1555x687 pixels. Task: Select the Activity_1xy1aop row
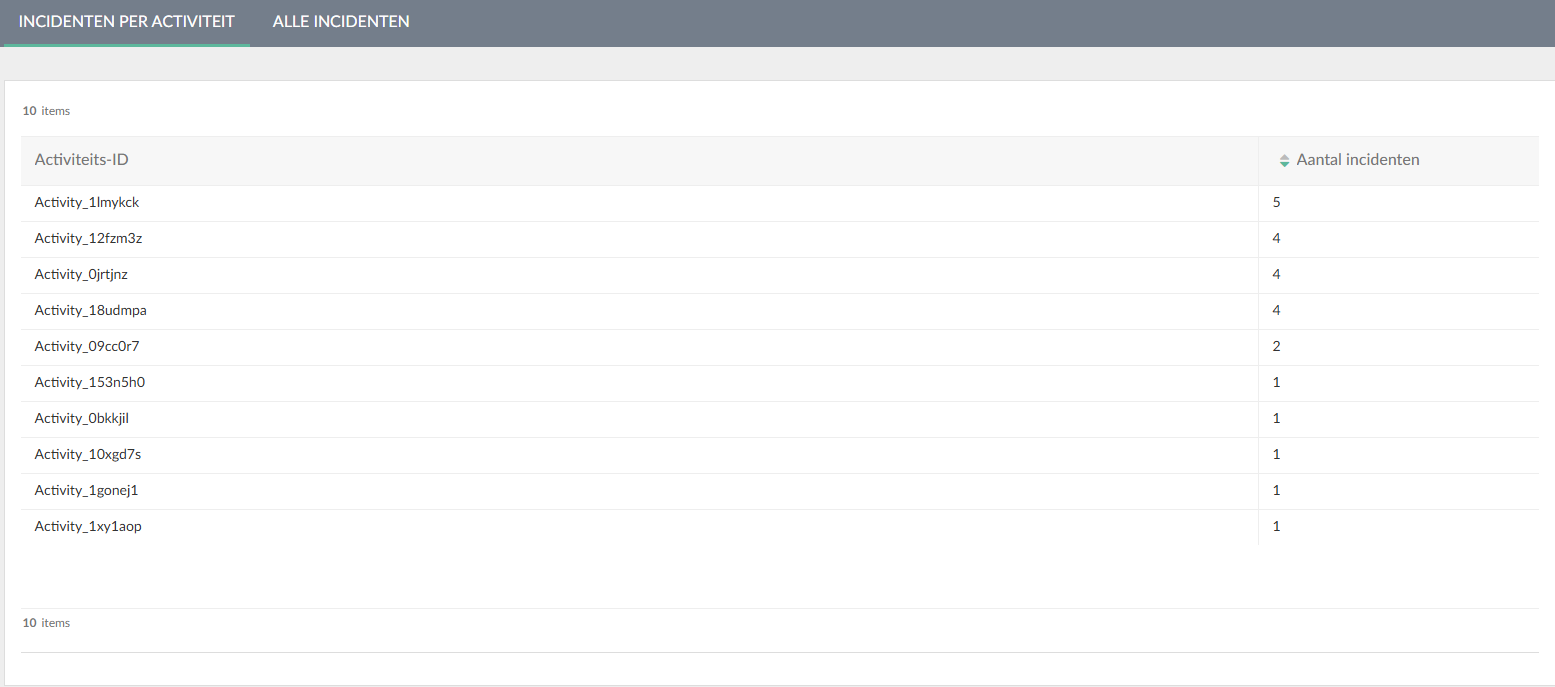tap(88, 527)
